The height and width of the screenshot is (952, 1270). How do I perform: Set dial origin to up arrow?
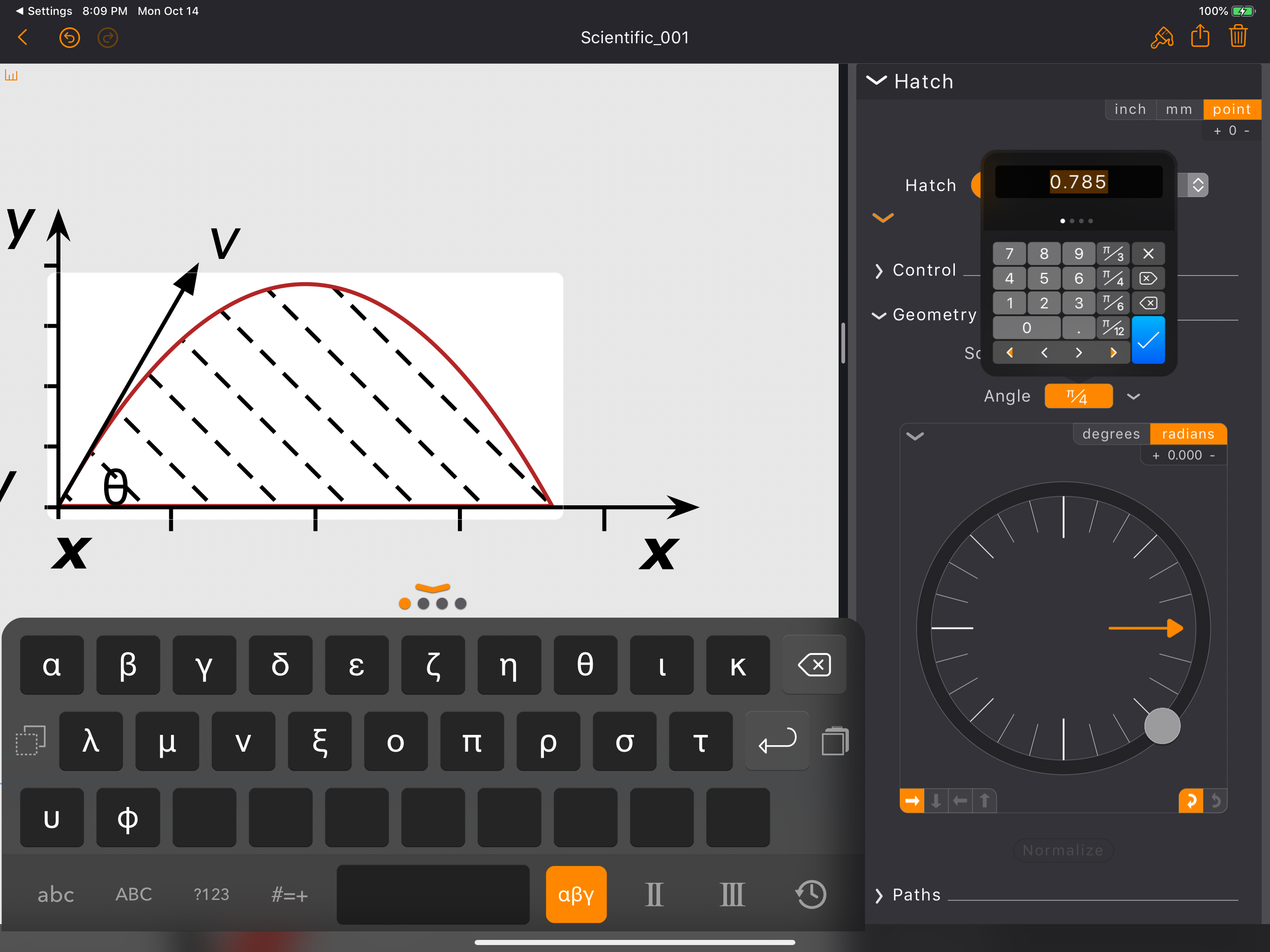pos(985,800)
